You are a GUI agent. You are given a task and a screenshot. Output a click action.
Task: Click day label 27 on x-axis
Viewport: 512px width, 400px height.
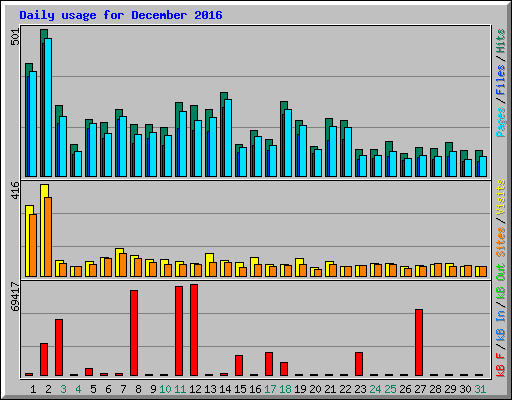click(x=420, y=389)
